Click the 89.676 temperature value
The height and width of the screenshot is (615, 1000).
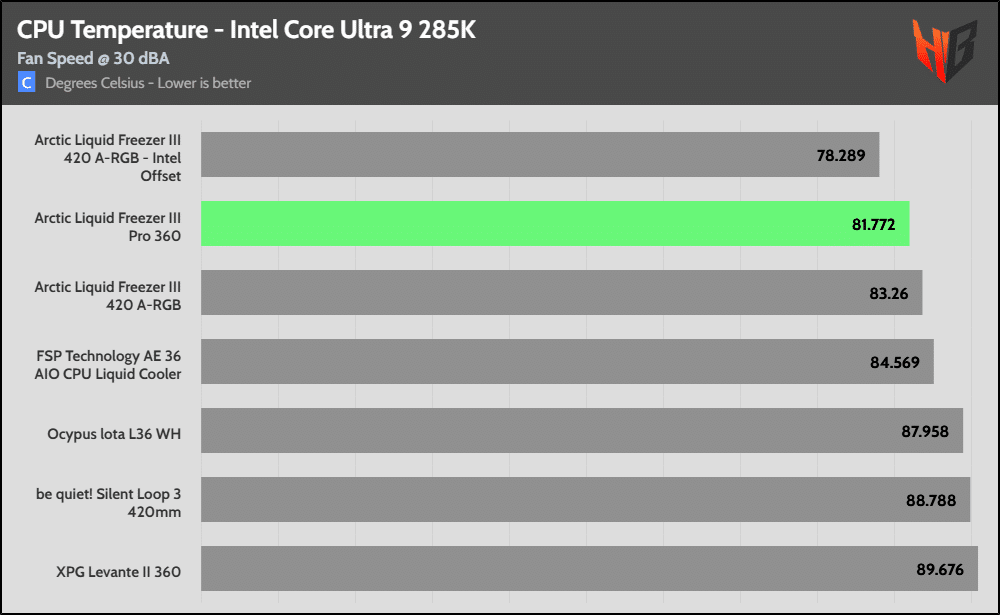[939, 569]
